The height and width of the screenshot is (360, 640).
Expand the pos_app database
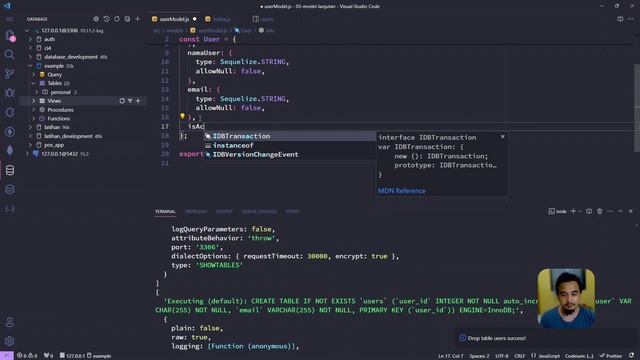coord(30,145)
